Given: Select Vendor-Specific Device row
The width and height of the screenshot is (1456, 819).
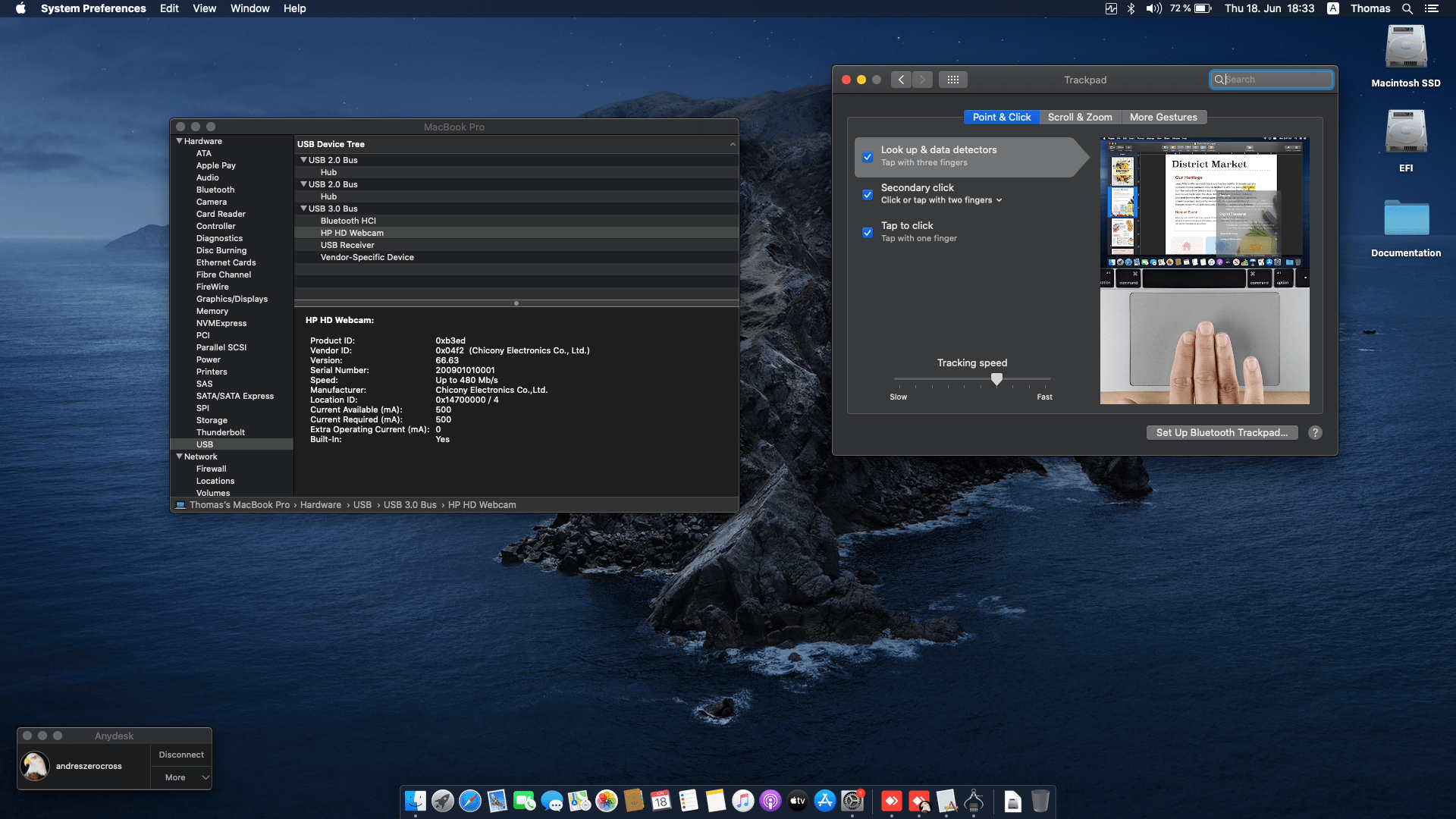Looking at the screenshot, I should coord(516,257).
